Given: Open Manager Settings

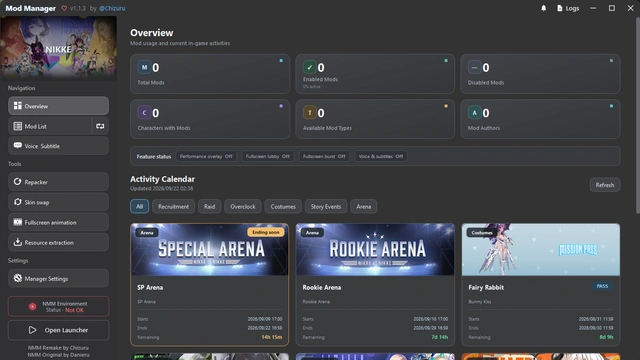Looking at the screenshot, I should pyautogui.click(x=58, y=278).
